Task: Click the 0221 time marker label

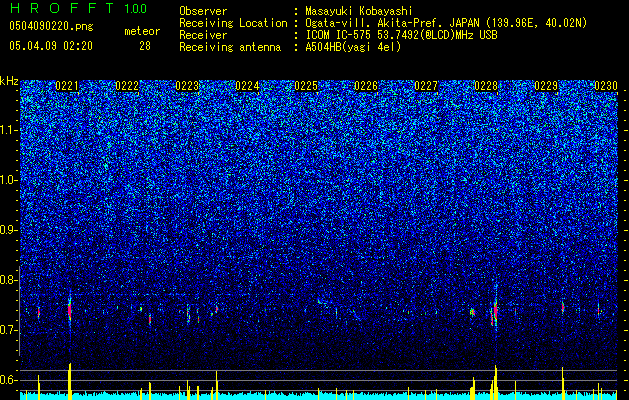Action: [x=67, y=86]
